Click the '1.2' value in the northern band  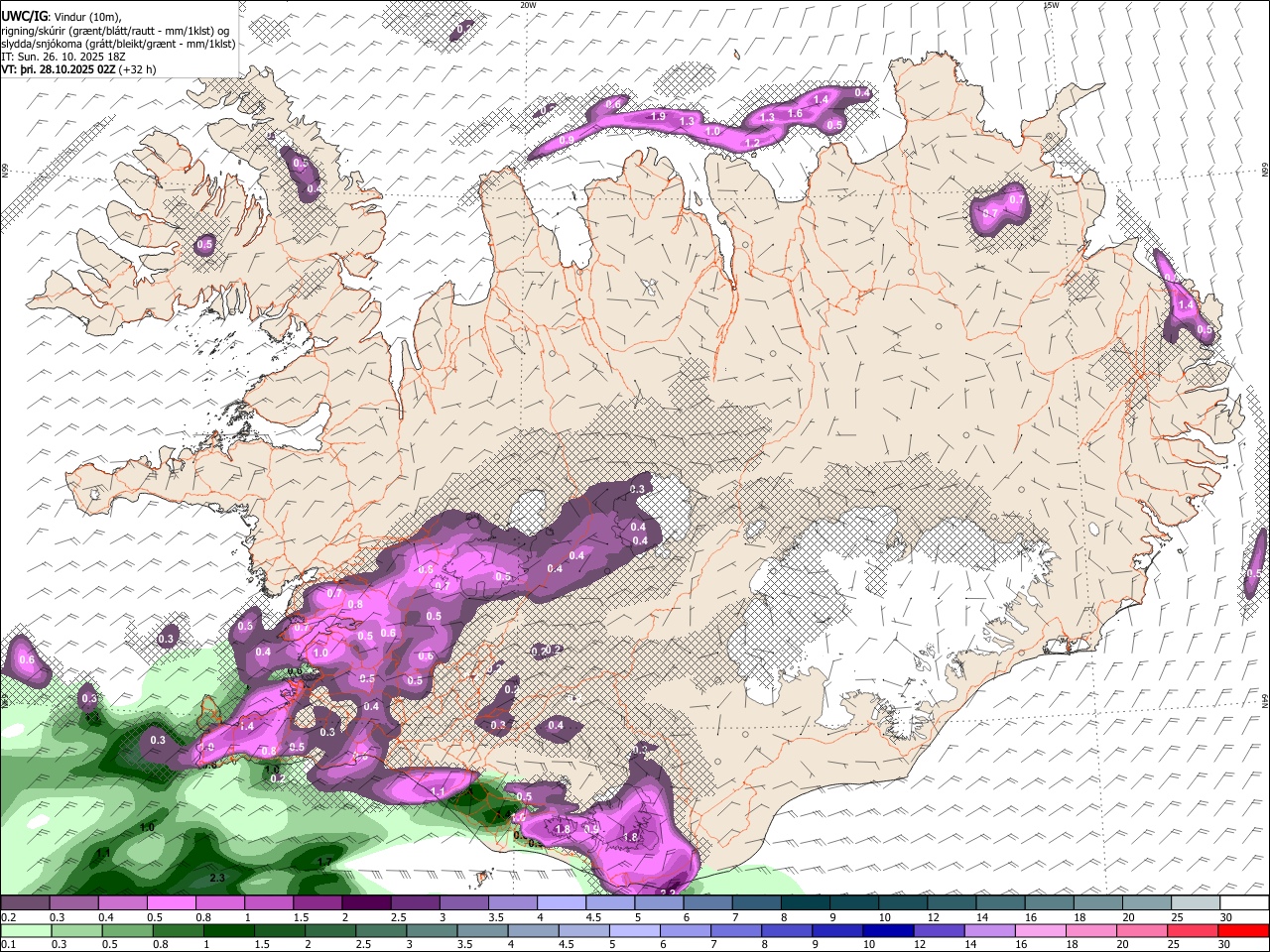751,143
